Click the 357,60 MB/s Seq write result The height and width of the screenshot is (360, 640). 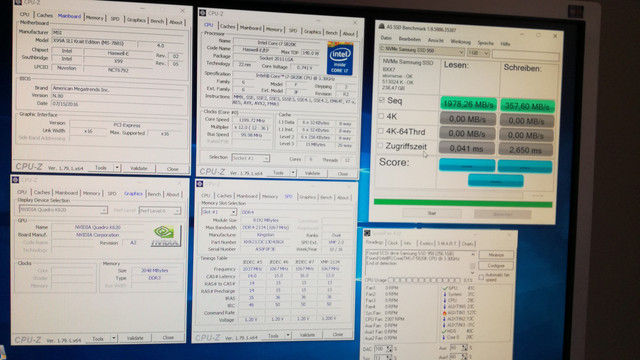coord(527,106)
